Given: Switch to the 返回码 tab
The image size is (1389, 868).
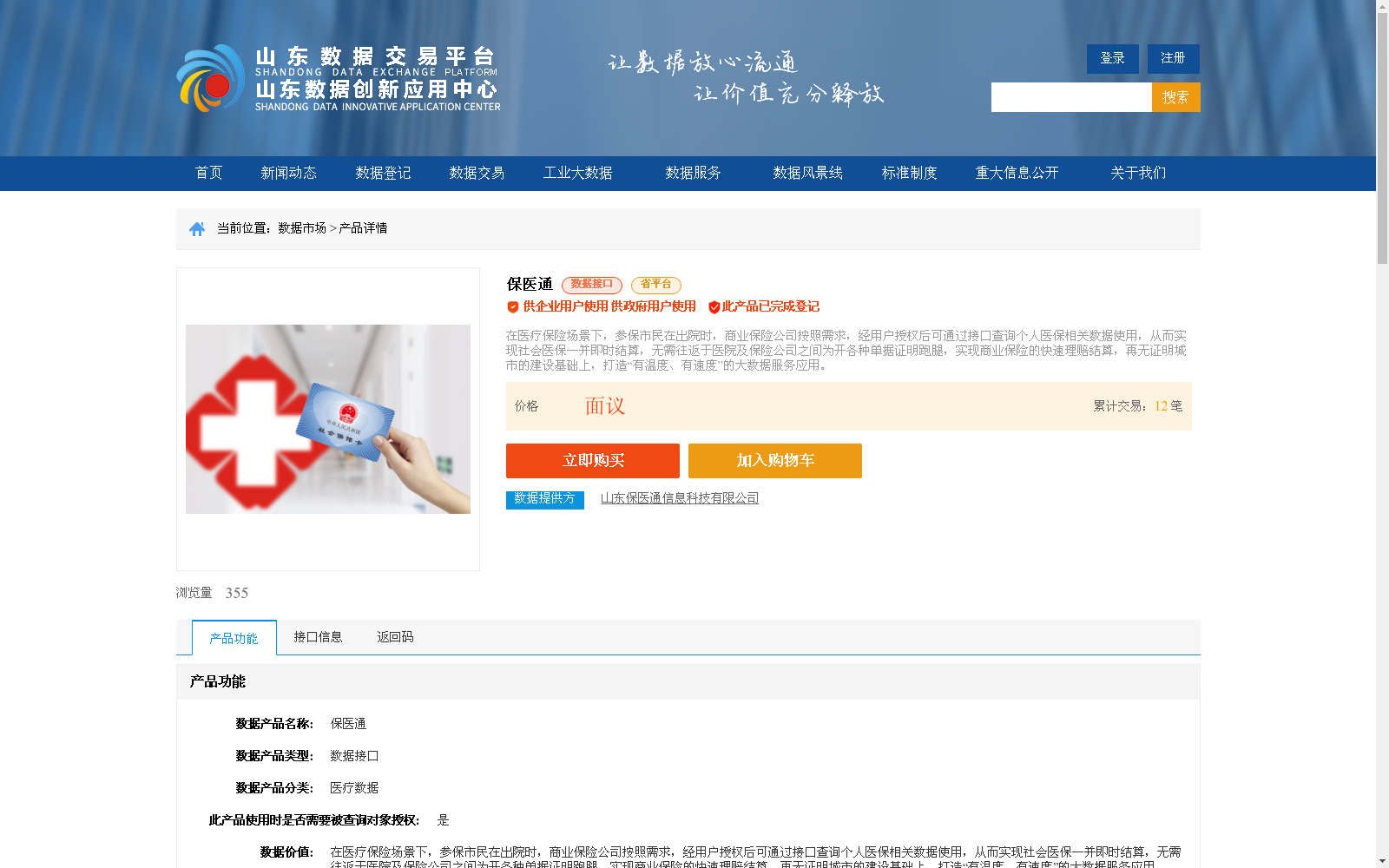Looking at the screenshot, I should tap(396, 637).
